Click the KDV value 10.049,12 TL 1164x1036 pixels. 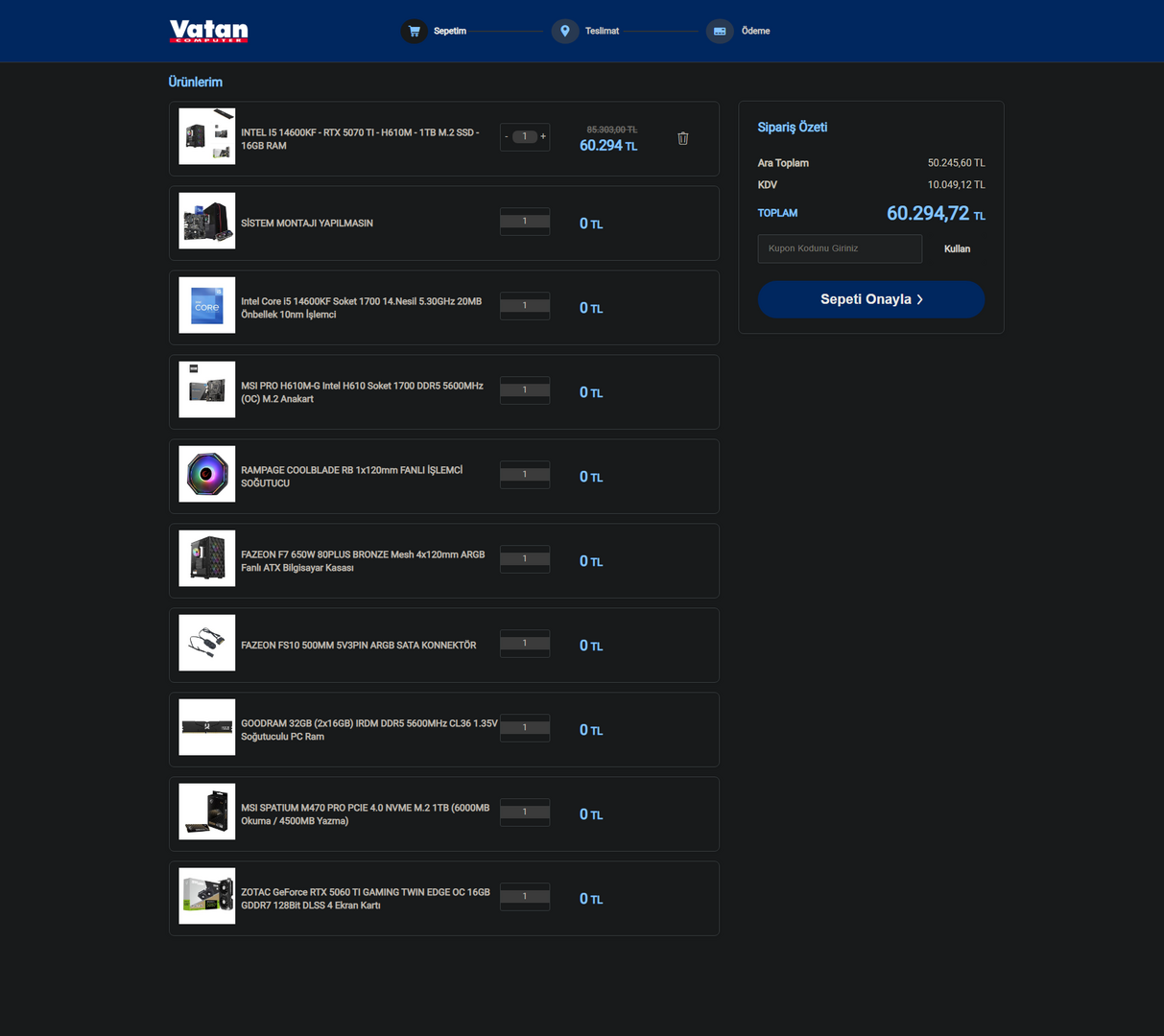coord(956,184)
